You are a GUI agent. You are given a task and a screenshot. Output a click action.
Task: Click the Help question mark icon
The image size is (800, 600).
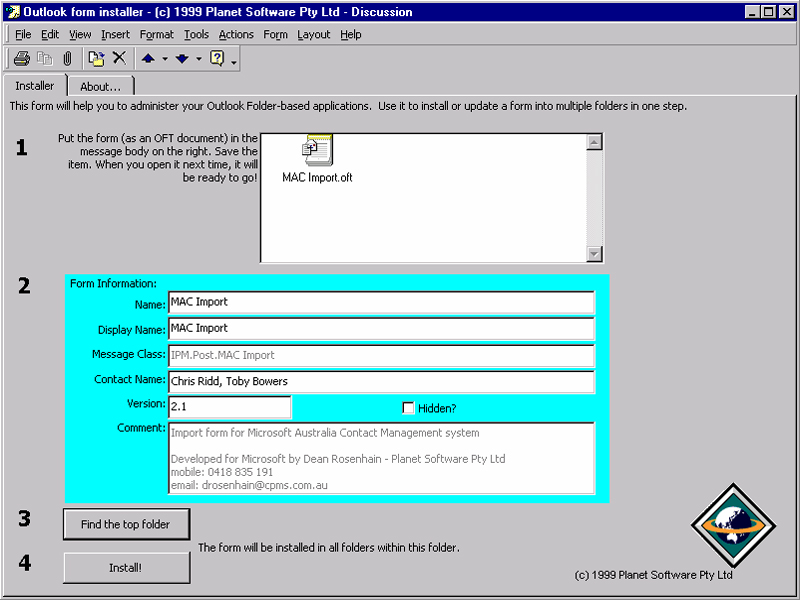(x=217, y=58)
